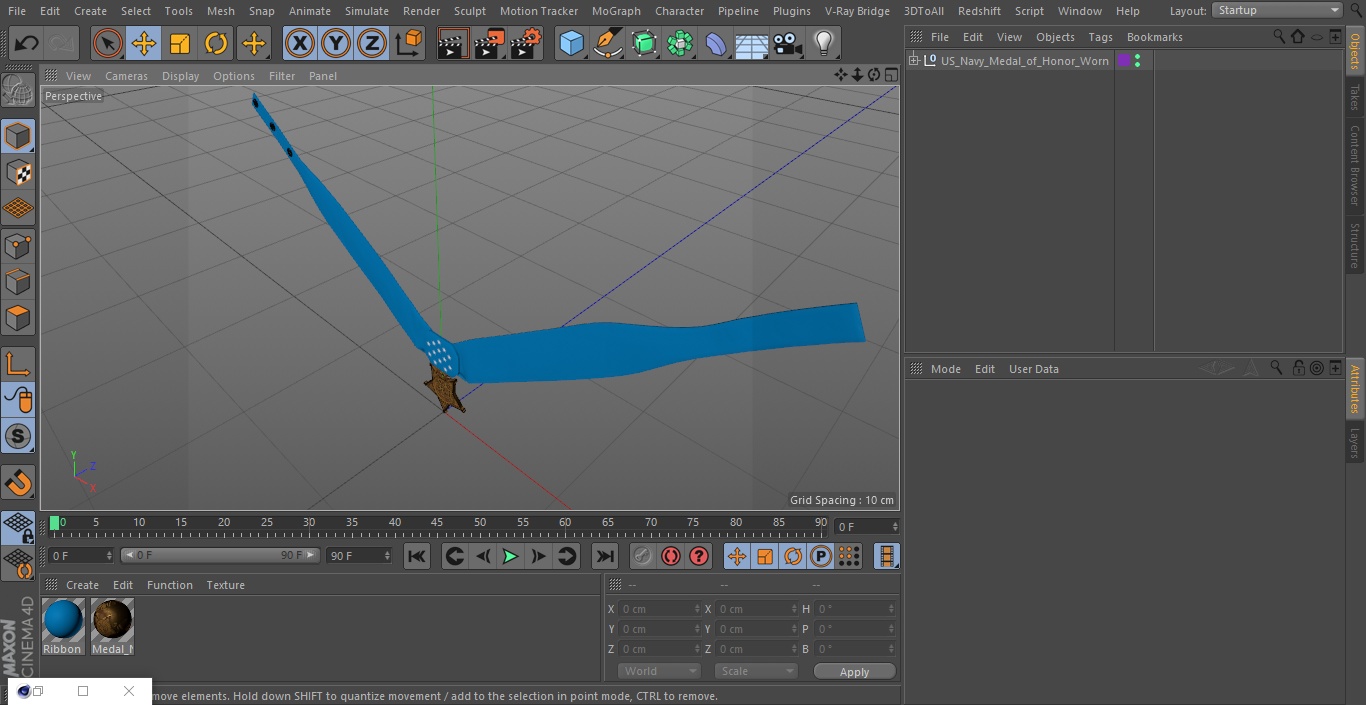Open Layout Startup dropdown
This screenshot has width=1366, height=705.
[1278, 10]
